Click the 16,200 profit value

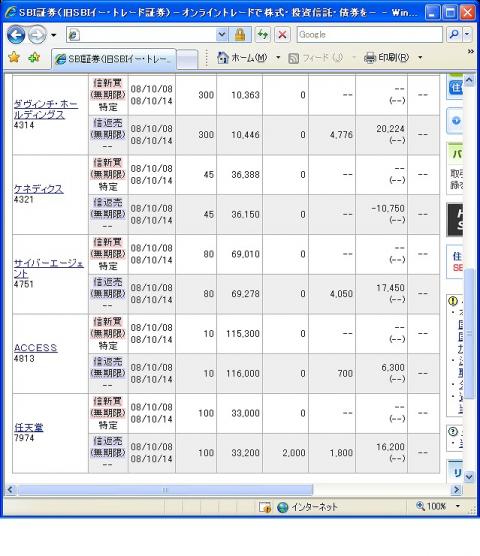point(390,447)
